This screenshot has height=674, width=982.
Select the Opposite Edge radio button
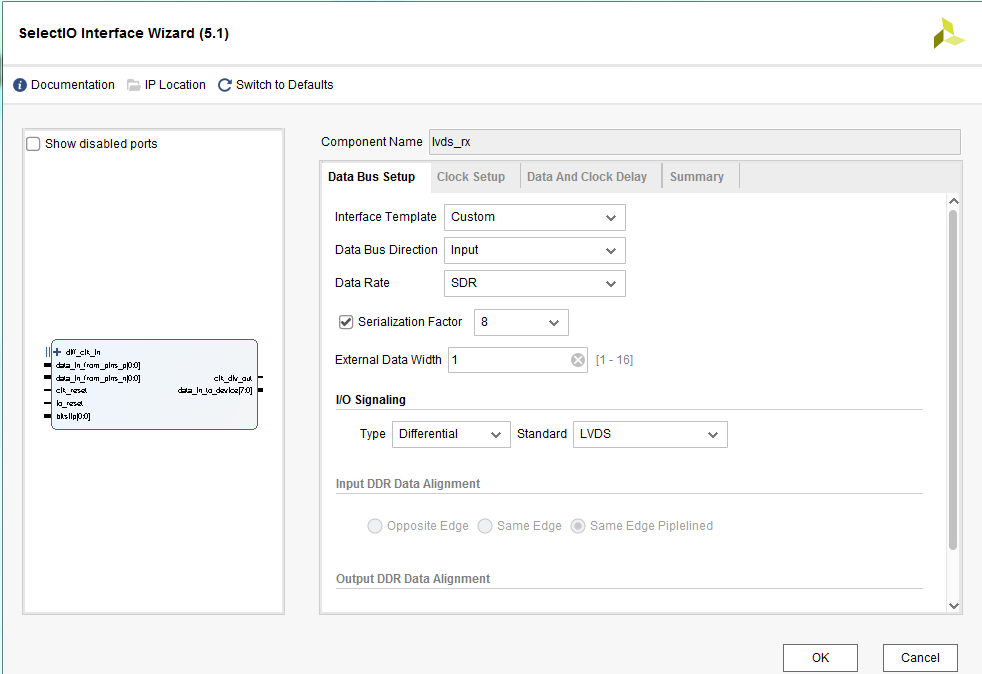(375, 526)
